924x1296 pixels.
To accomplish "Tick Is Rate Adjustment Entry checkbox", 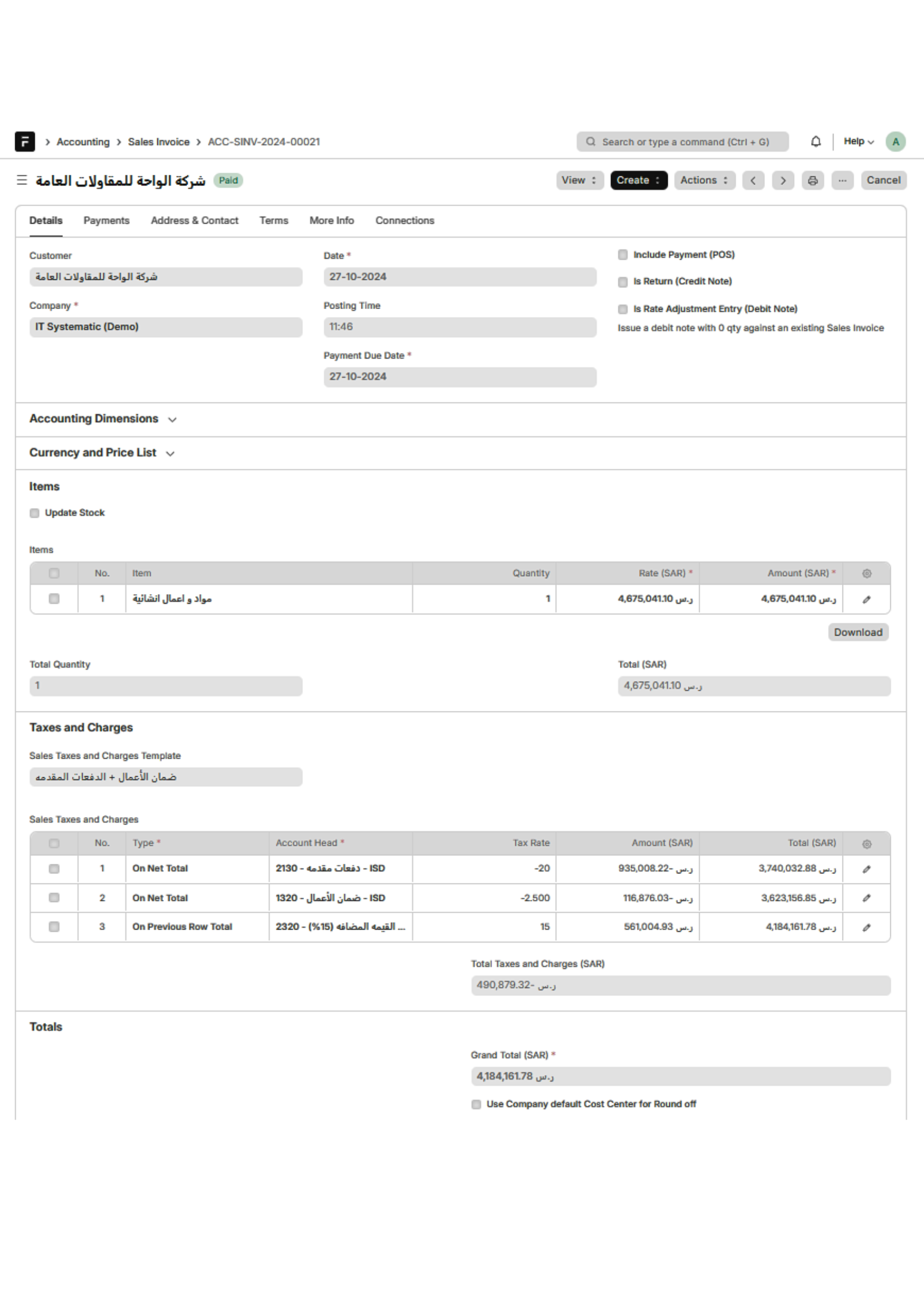I will [x=622, y=309].
